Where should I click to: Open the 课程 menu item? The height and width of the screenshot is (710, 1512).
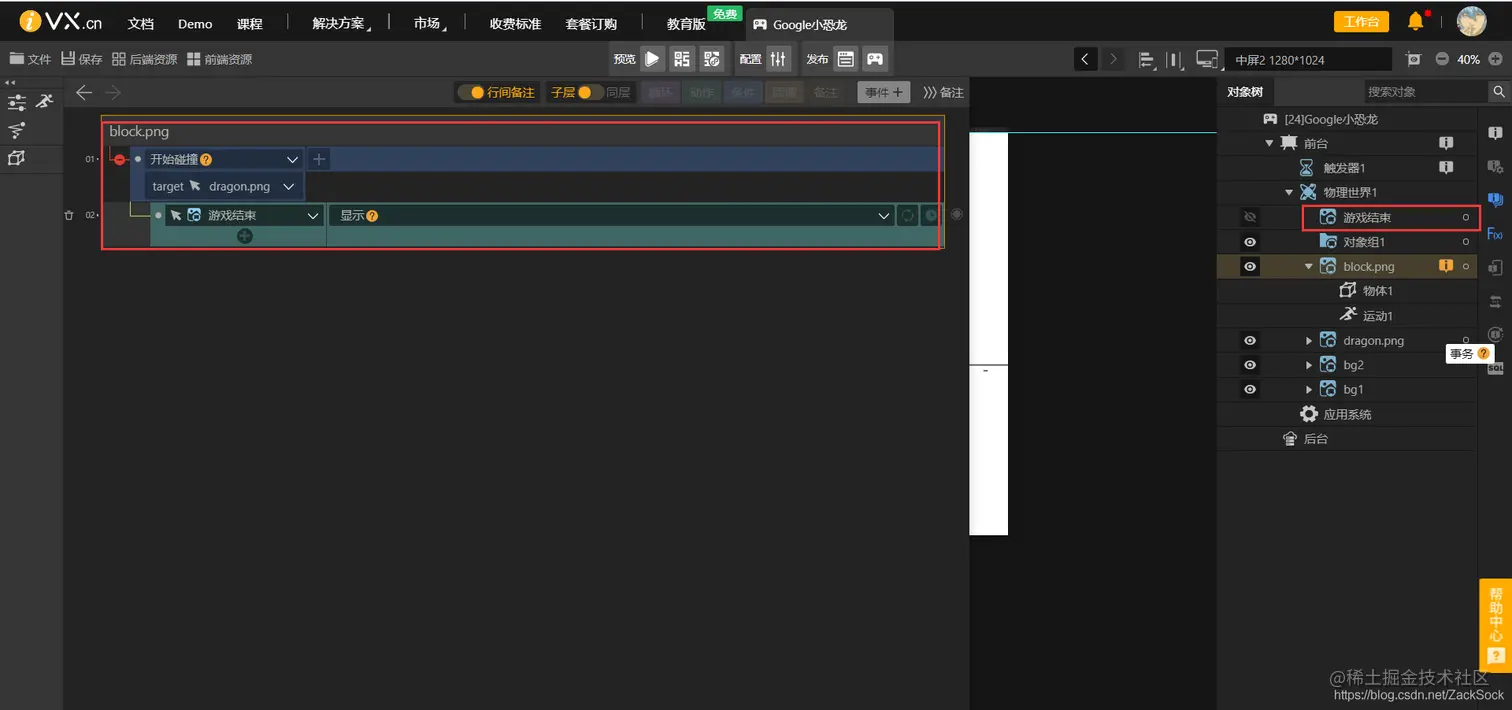click(x=250, y=24)
